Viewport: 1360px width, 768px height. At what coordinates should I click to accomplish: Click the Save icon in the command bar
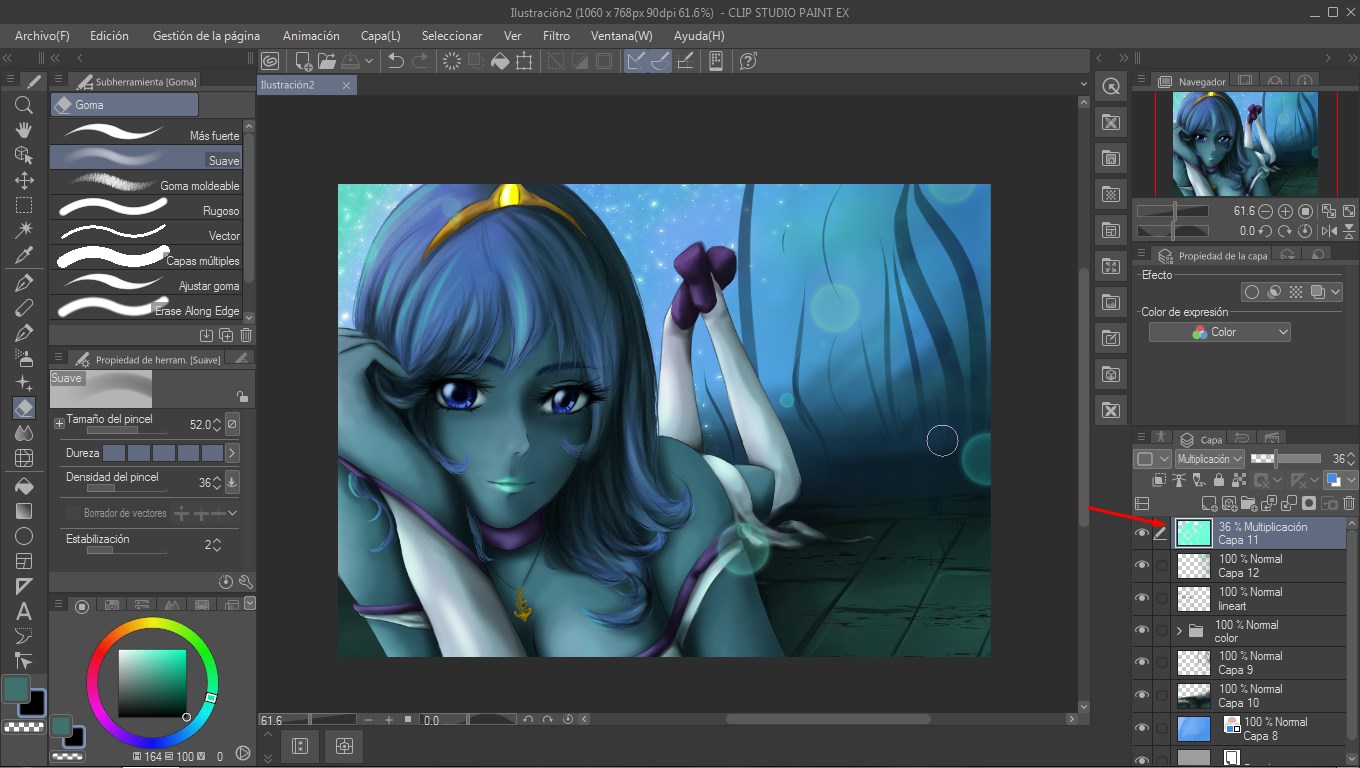351,61
